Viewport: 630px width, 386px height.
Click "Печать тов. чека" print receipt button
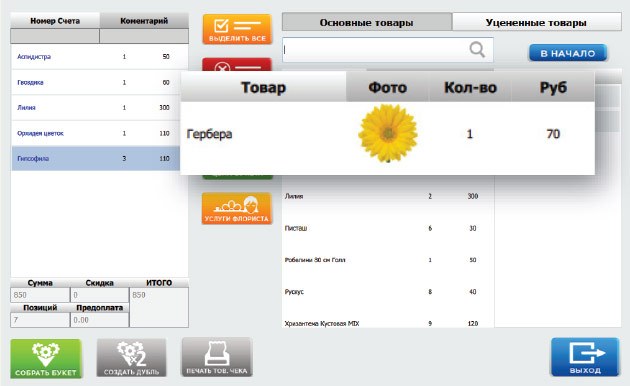217,357
